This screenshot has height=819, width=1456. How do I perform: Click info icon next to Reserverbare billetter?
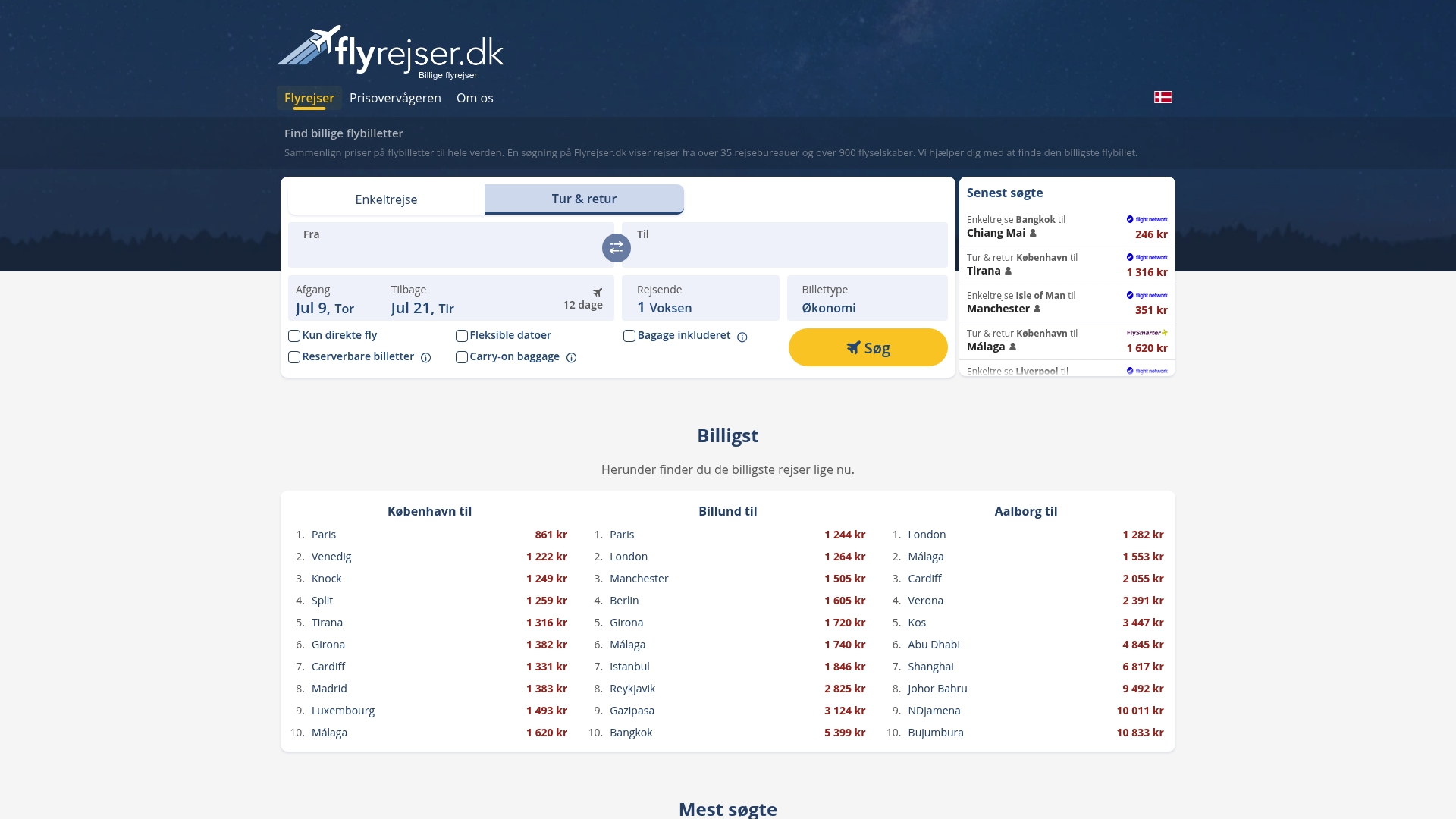tap(426, 358)
